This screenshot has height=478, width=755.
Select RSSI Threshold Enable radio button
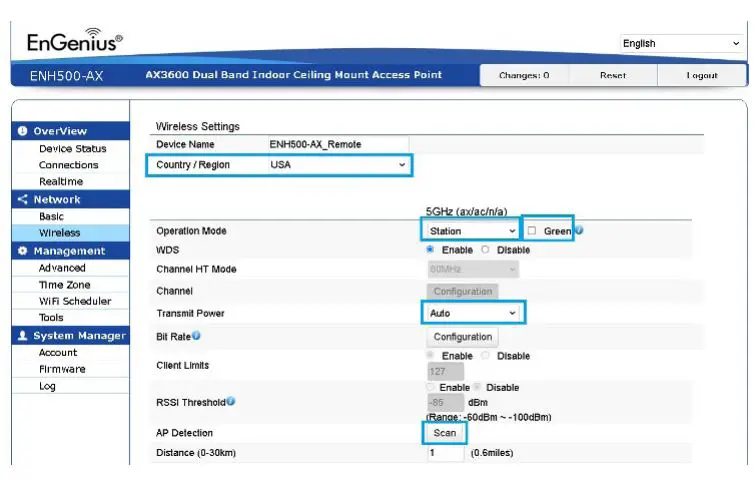[430, 387]
